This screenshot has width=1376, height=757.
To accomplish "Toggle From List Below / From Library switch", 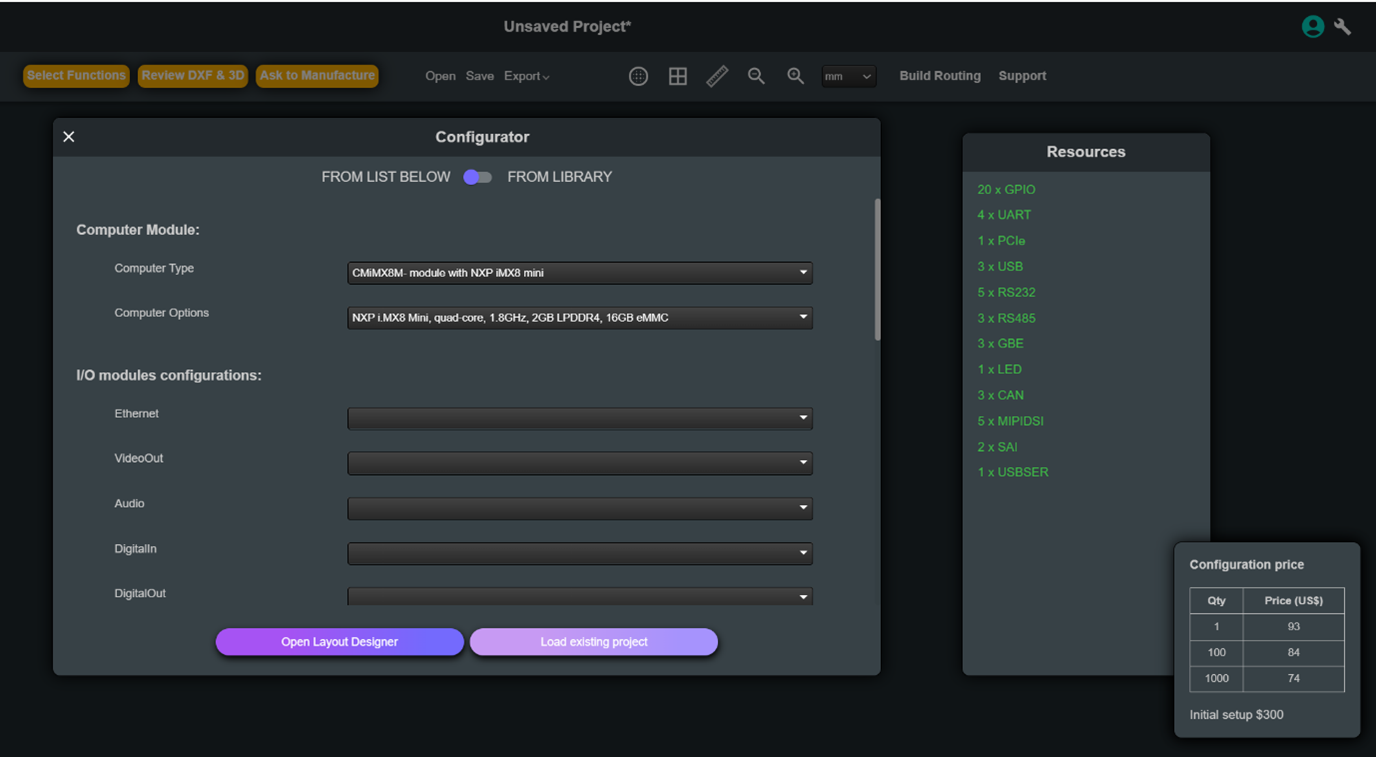I will (478, 177).
